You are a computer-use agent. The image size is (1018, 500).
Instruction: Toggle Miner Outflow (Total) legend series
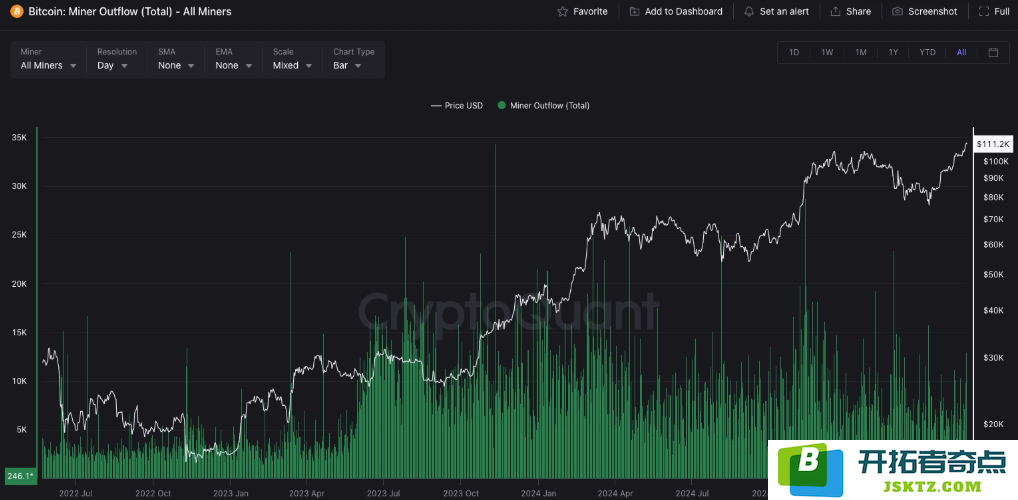(x=543, y=105)
